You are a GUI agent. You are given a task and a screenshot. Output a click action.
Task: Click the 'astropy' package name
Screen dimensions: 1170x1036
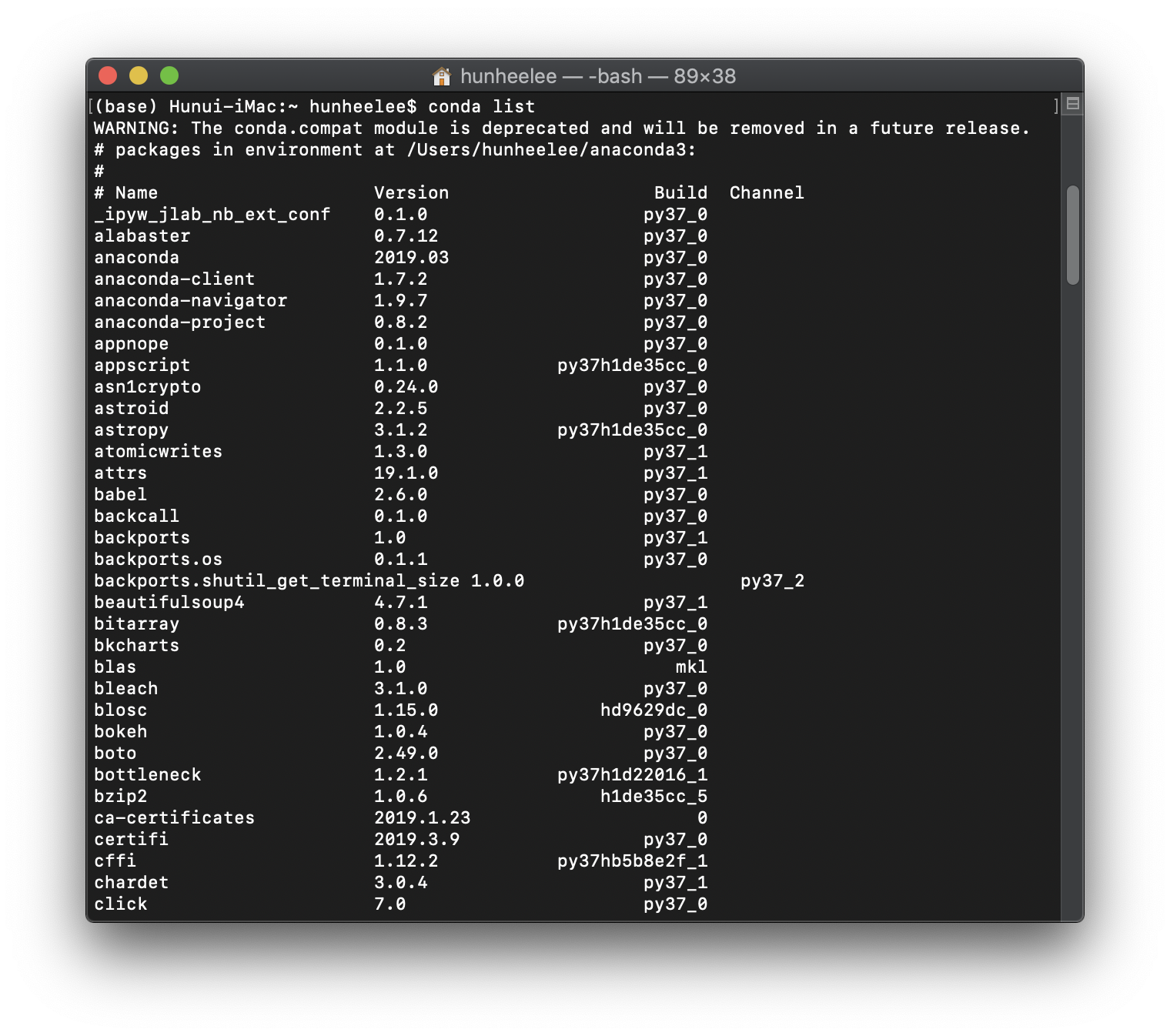click(x=132, y=429)
